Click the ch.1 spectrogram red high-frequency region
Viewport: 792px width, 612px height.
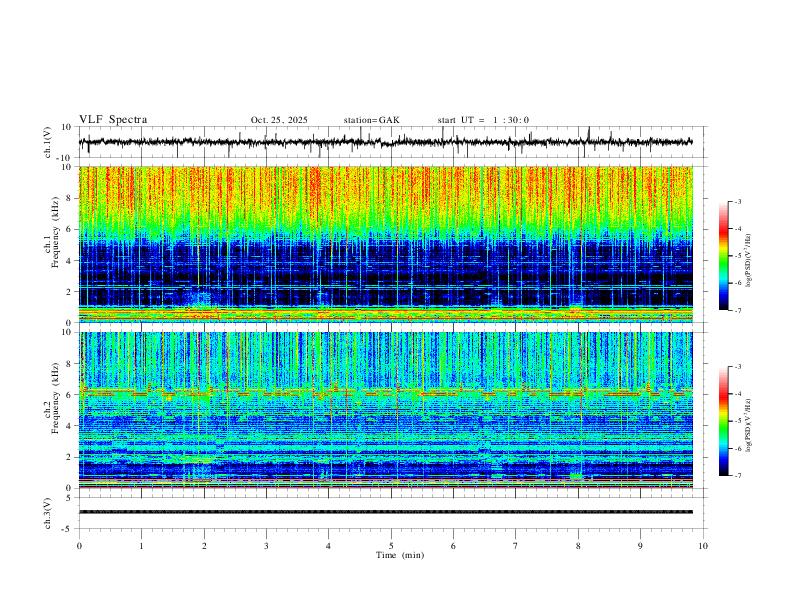coord(386,192)
